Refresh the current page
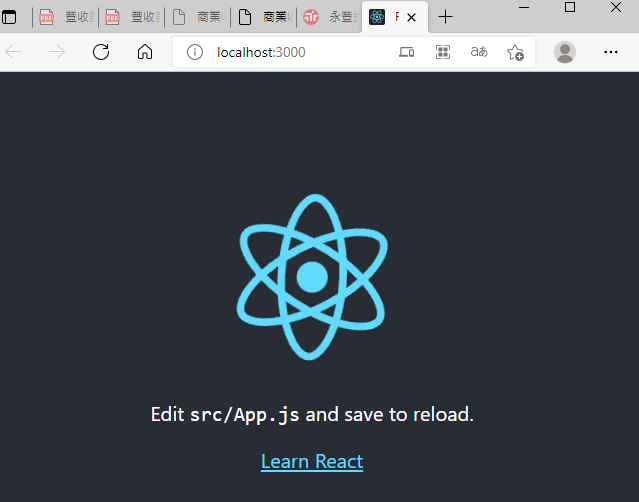The width and height of the screenshot is (639, 502). pyautogui.click(x=101, y=52)
